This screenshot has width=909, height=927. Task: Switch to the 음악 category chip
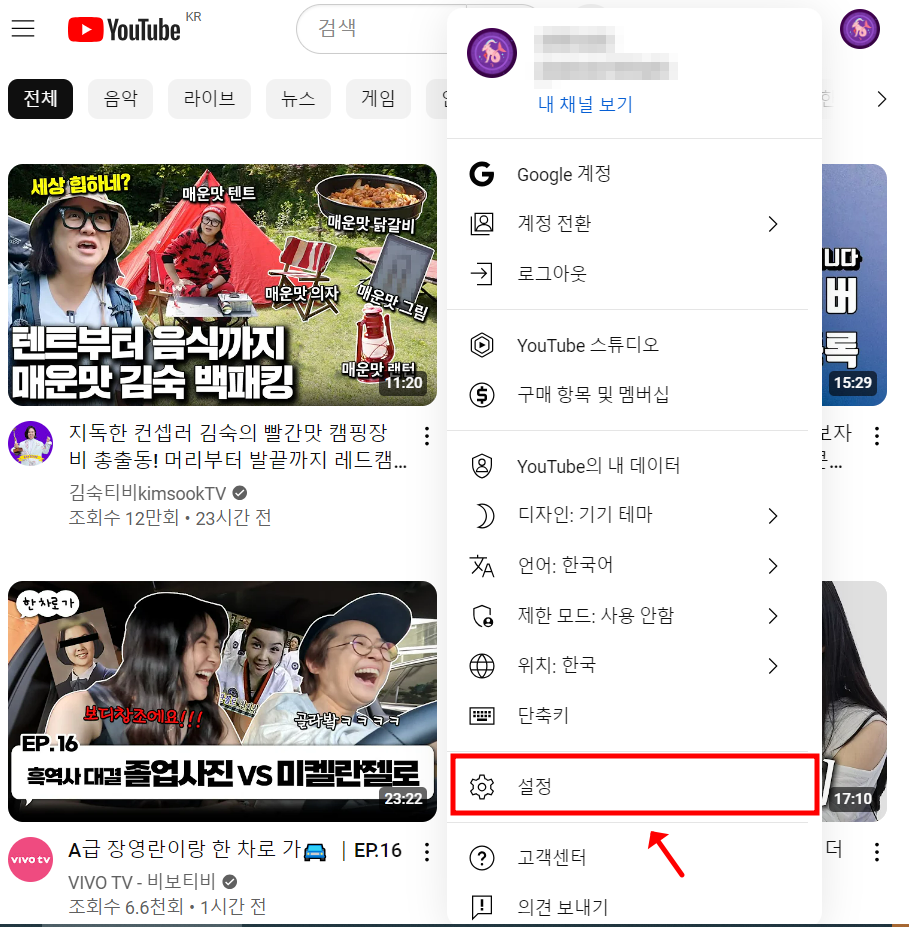[120, 98]
